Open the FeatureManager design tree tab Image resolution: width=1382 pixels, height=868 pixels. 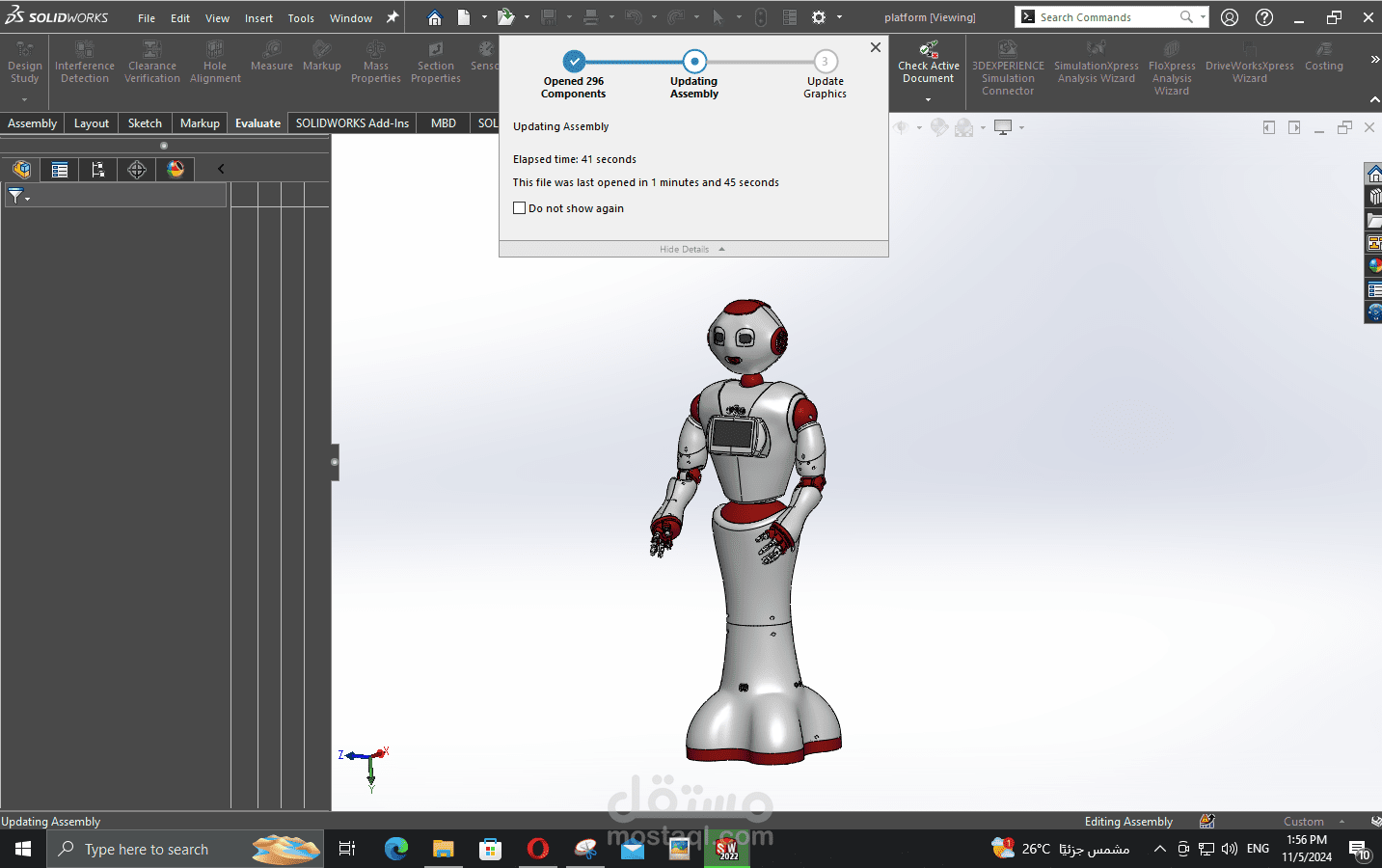[x=21, y=170]
